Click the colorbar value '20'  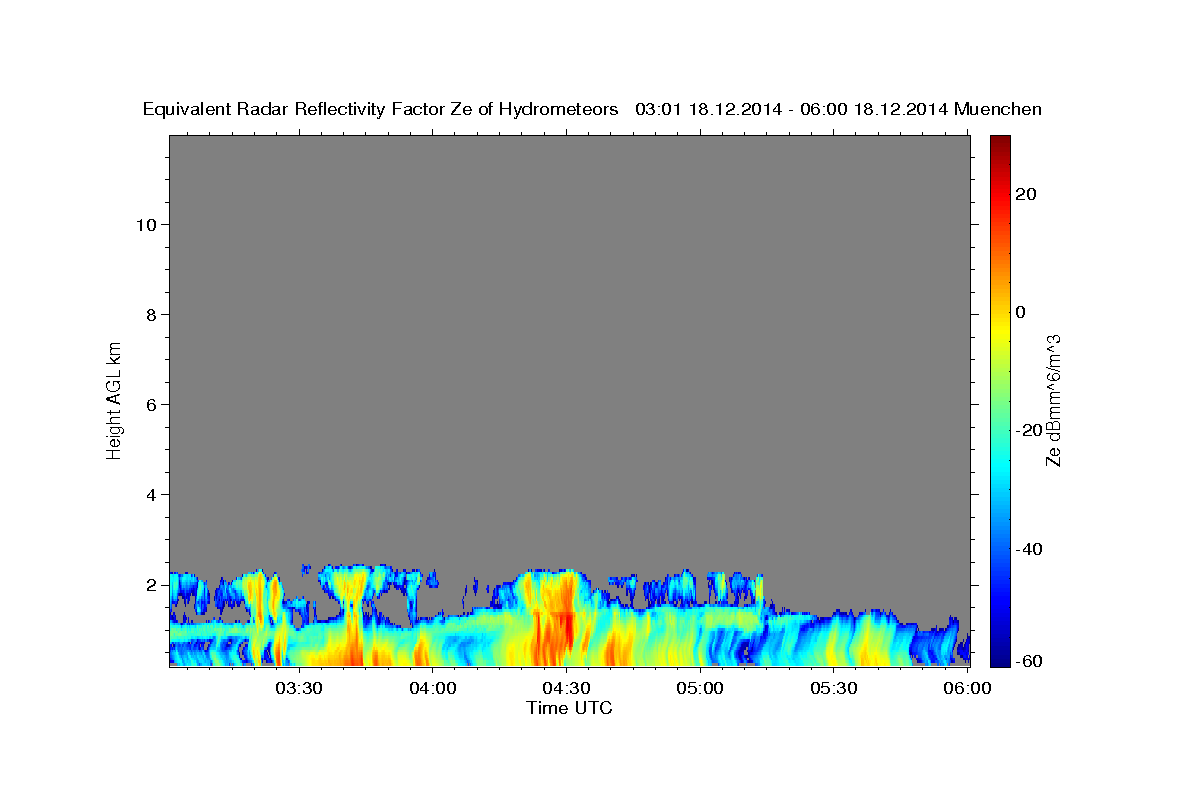tap(1026, 194)
